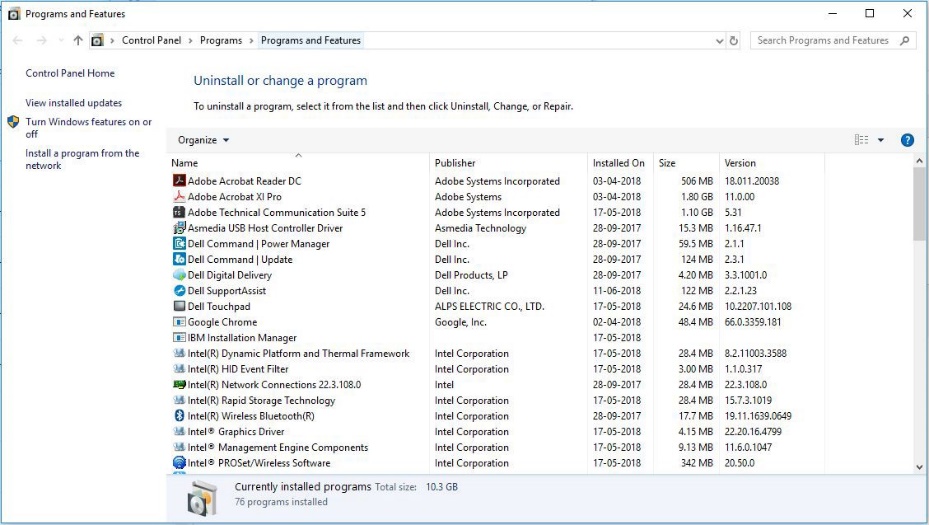Click the Intel Network Connections icon
This screenshot has width=929, height=525.
[x=179, y=385]
